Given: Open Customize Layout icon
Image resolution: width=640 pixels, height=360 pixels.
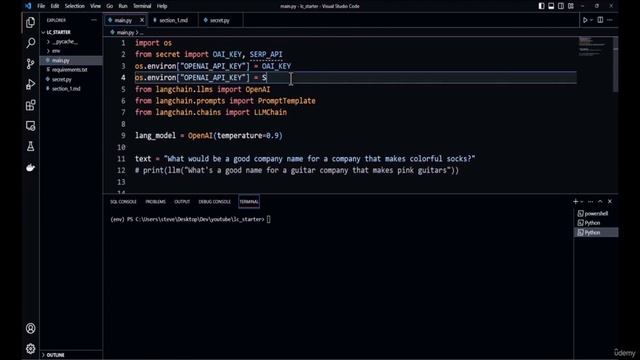Looking at the screenshot, I should [x=571, y=6].
